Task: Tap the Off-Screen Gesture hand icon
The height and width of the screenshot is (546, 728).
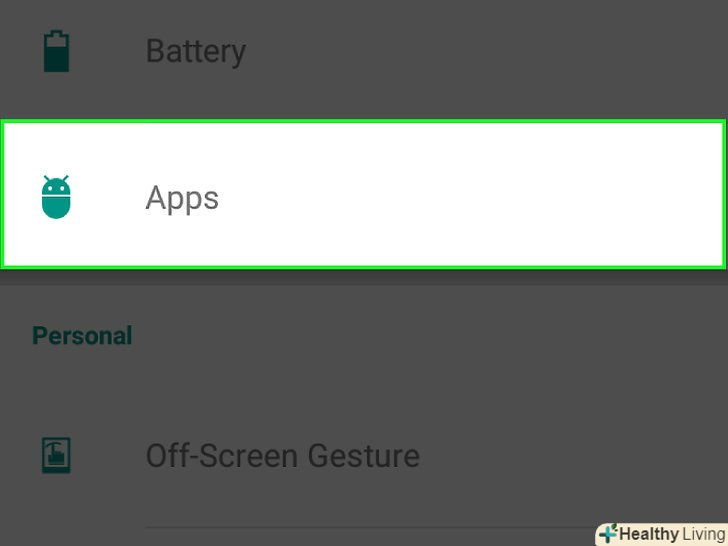Action: [x=56, y=455]
